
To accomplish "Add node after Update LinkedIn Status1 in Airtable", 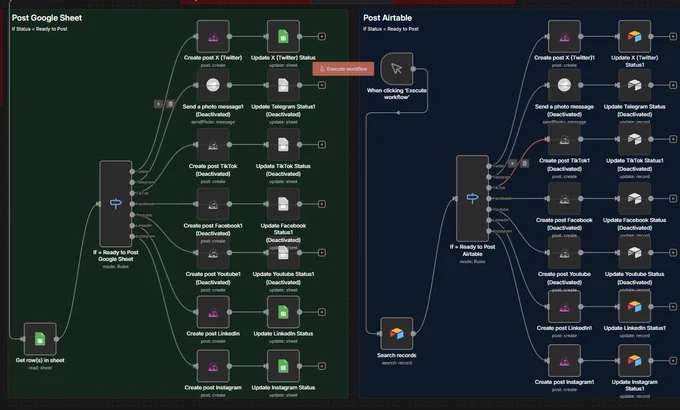I will coord(673,307).
